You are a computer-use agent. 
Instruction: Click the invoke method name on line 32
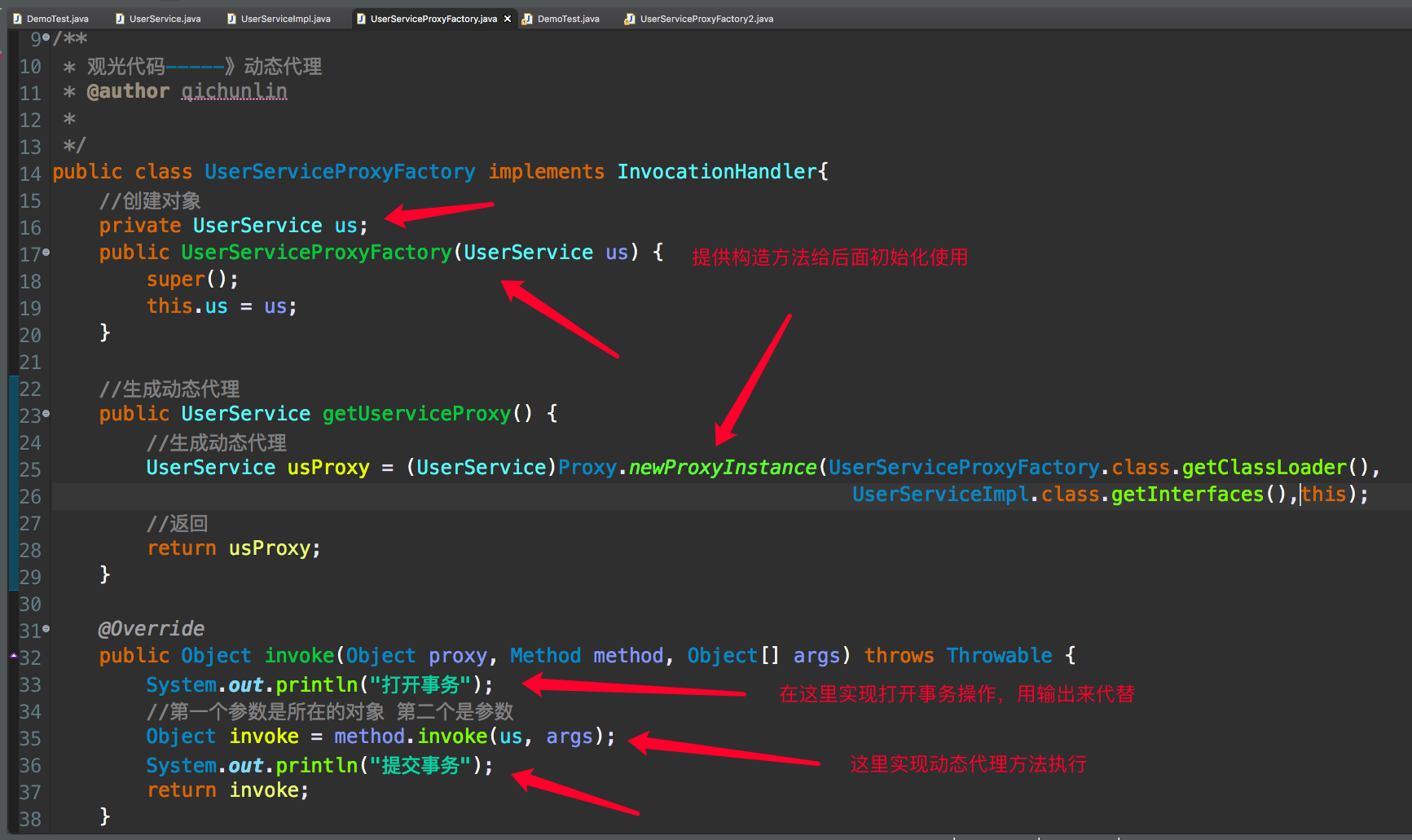299,656
